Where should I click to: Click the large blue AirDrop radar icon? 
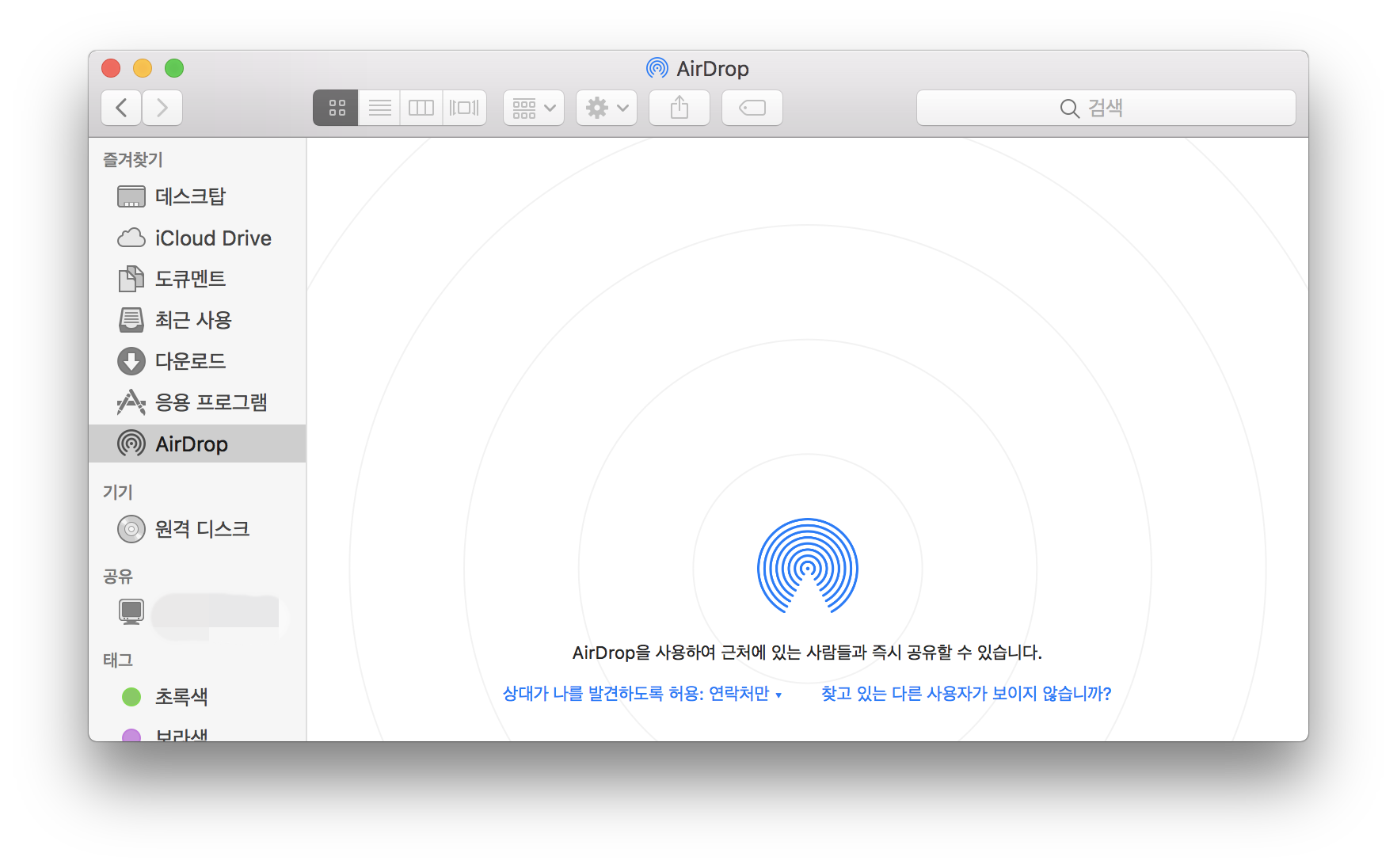tap(808, 566)
